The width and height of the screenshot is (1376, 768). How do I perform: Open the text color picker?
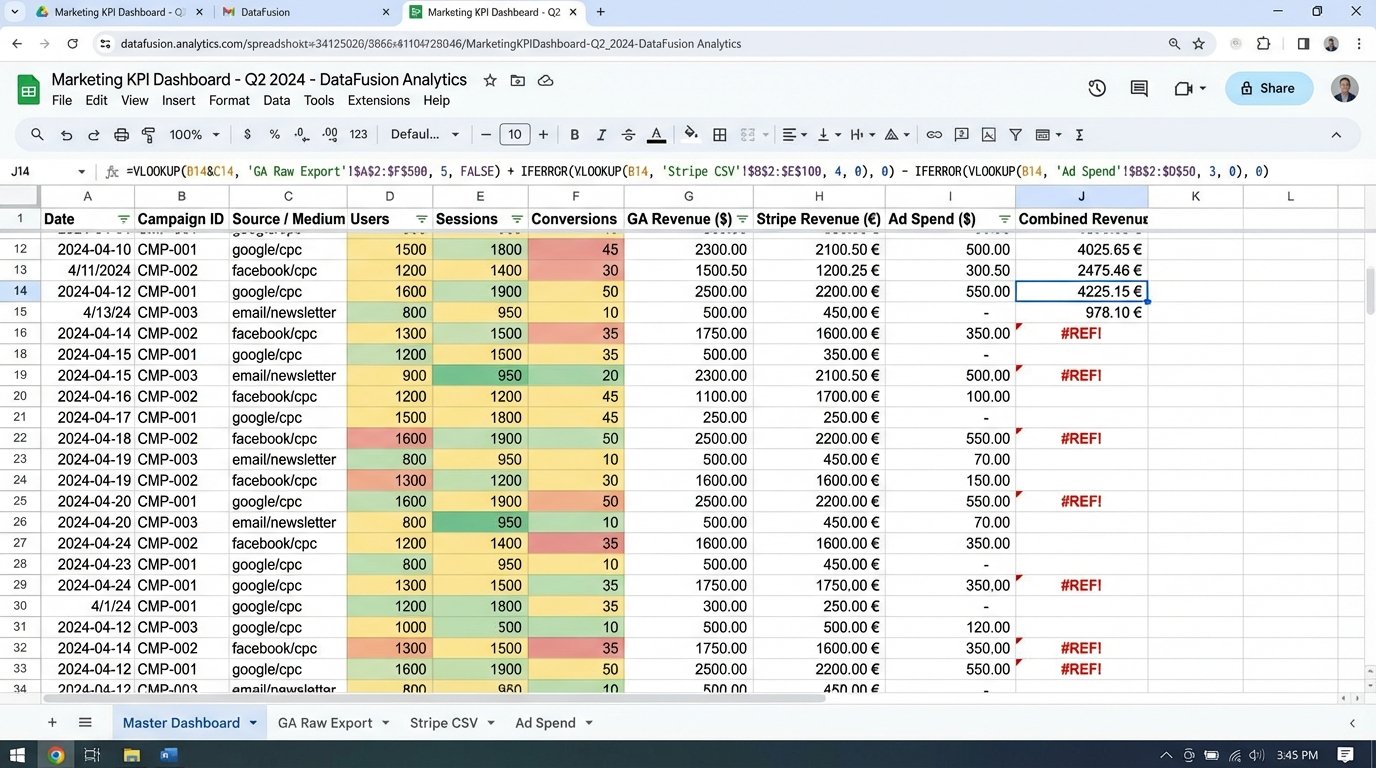tap(655, 134)
